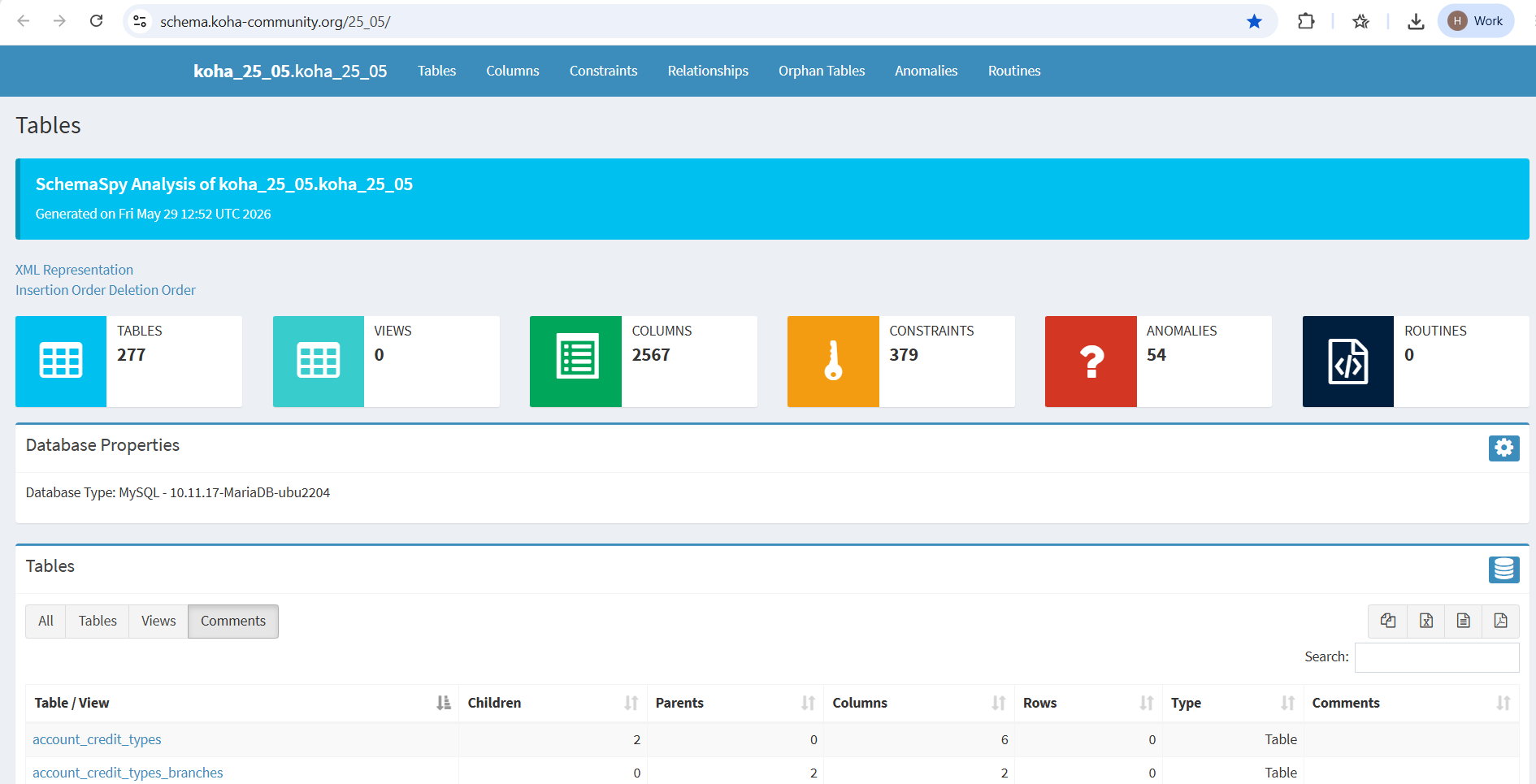View the Anomalies page
Image resolution: width=1536 pixels, height=784 pixels.
[x=926, y=71]
